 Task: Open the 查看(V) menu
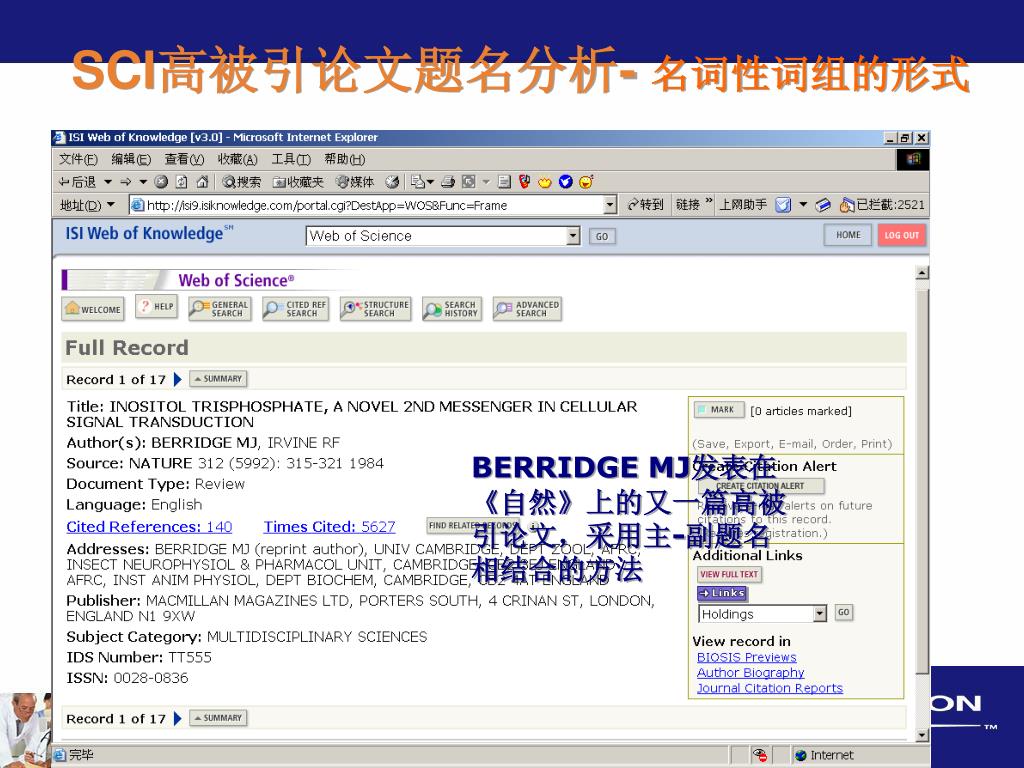click(184, 159)
